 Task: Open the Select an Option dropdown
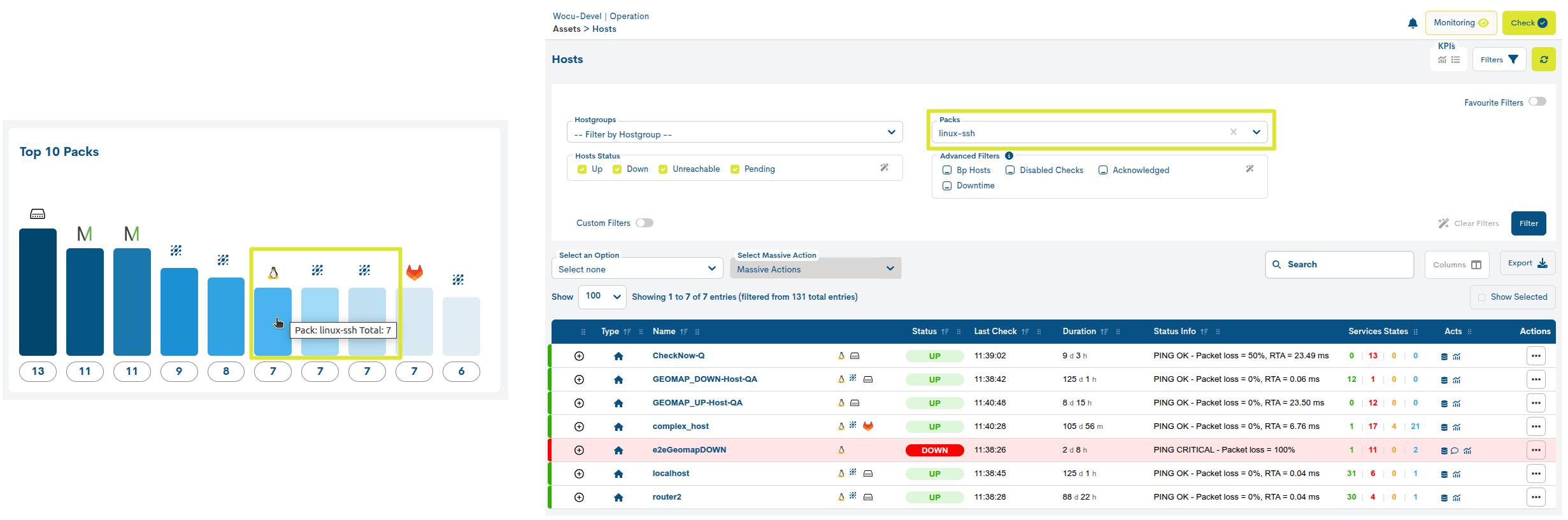[637, 269]
